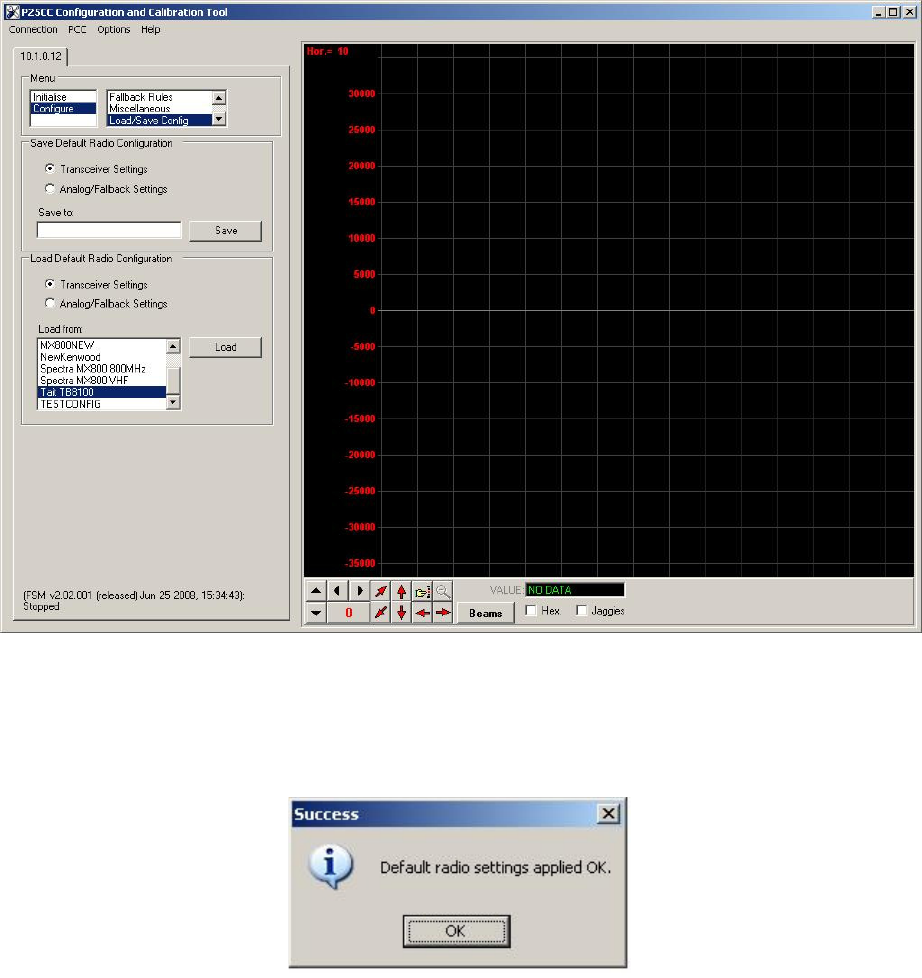Open the Connection menu
Viewport: 922px width, 978px height.
33,29
